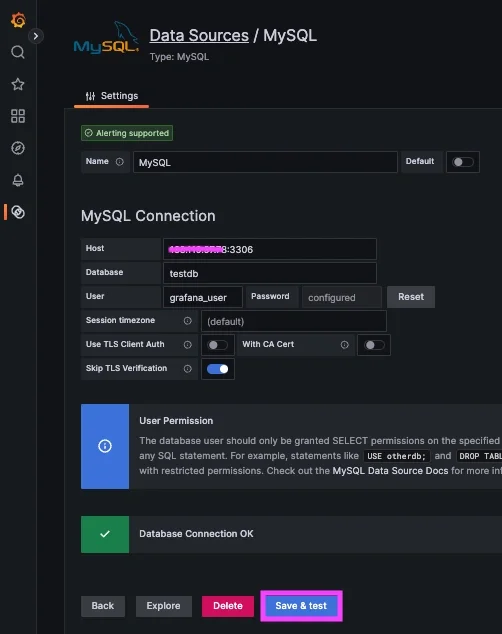Select the Settings tab
Viewport: 502px width, 634px height.
pyautogui.click(x=112, y=96)
